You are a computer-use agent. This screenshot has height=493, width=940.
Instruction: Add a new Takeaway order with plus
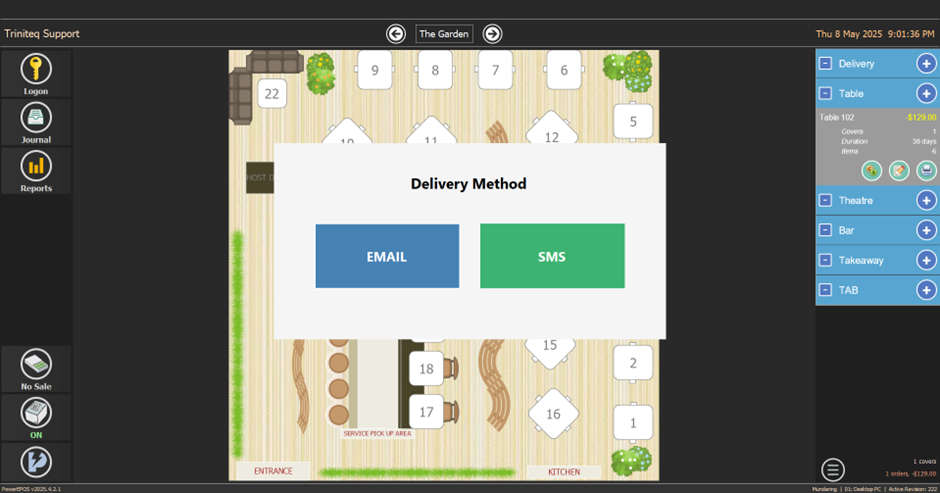point(926,260)
